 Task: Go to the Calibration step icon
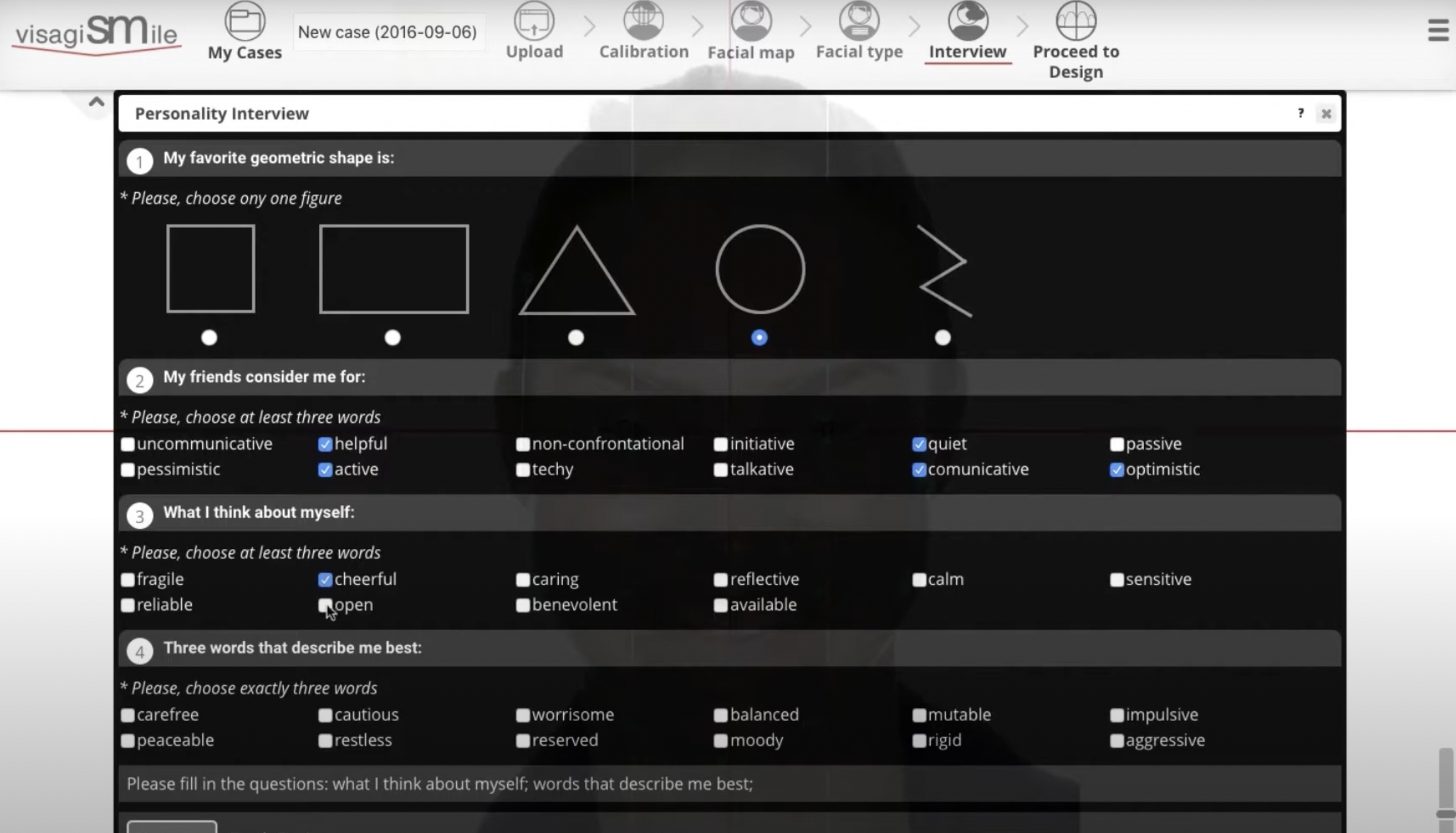644,20
